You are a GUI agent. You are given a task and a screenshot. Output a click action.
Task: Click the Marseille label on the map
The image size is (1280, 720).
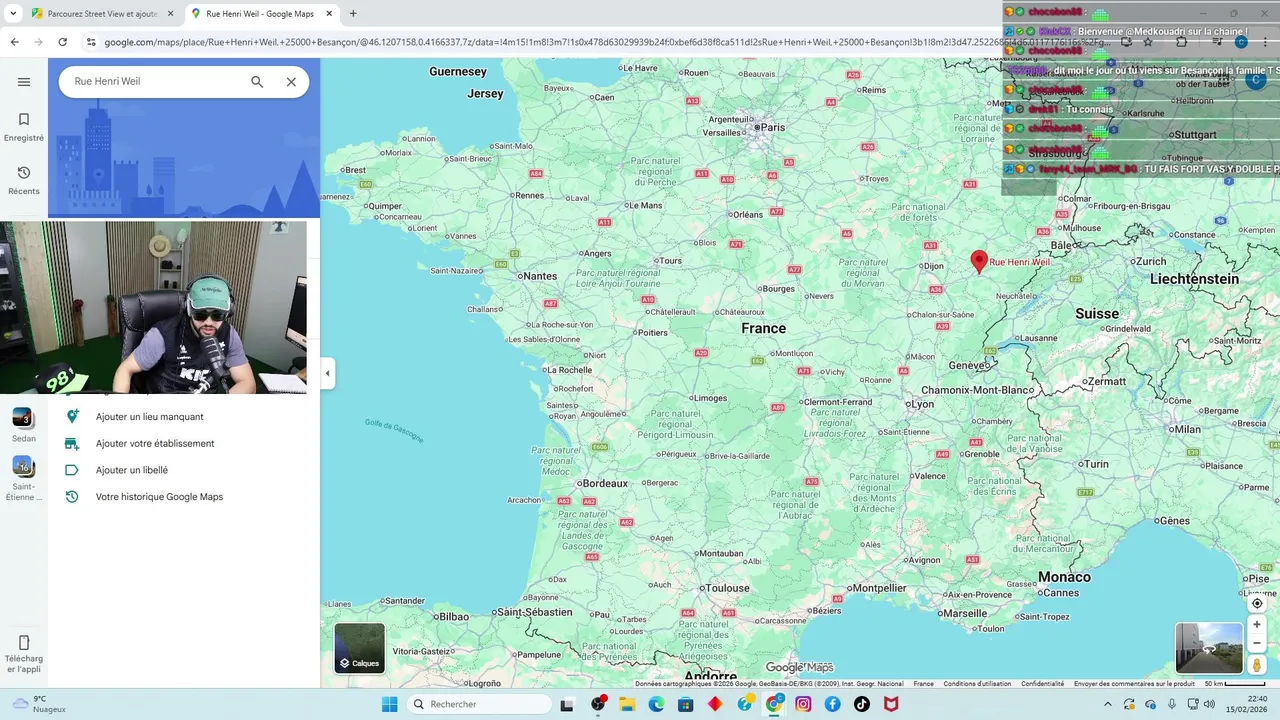click(964, 613)
